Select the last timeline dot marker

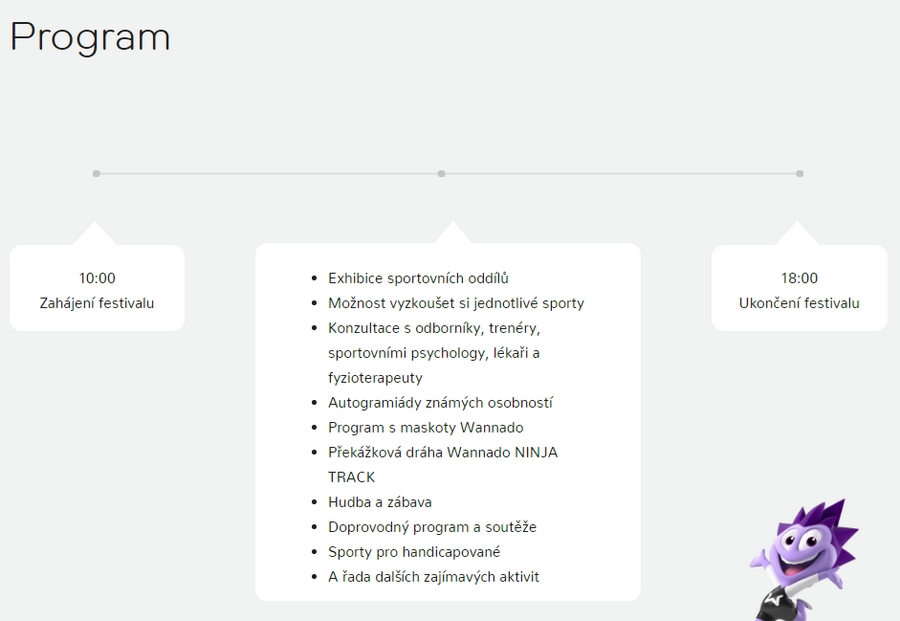tap(800, 173)
